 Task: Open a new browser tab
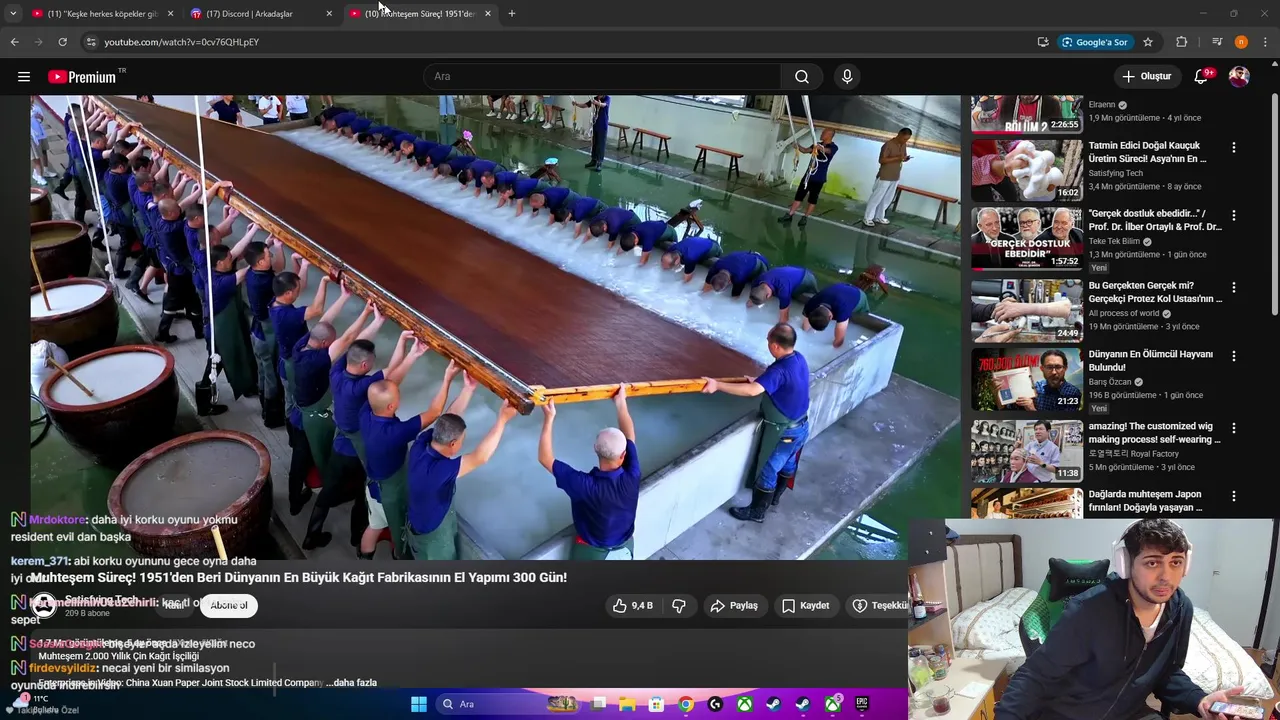pyautogui.click(x=512, y=14)
